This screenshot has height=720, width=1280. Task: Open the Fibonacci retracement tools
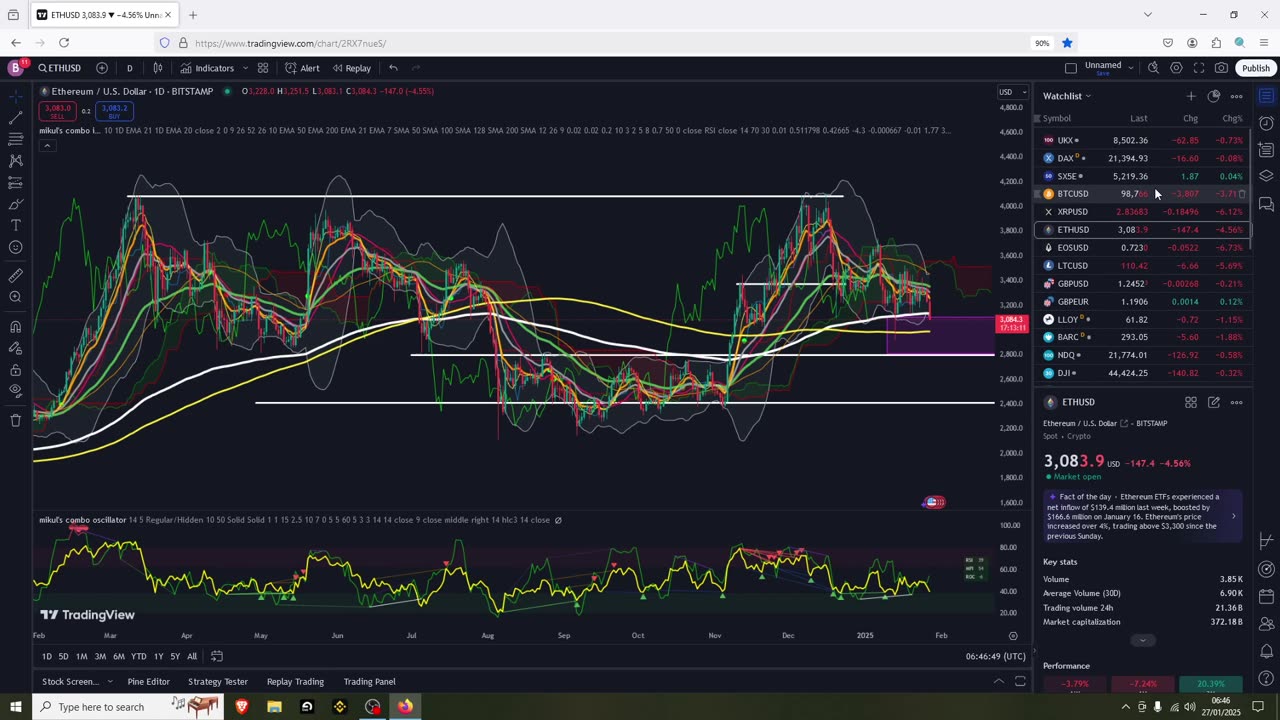pyautogui.click(x=15, y=139)
